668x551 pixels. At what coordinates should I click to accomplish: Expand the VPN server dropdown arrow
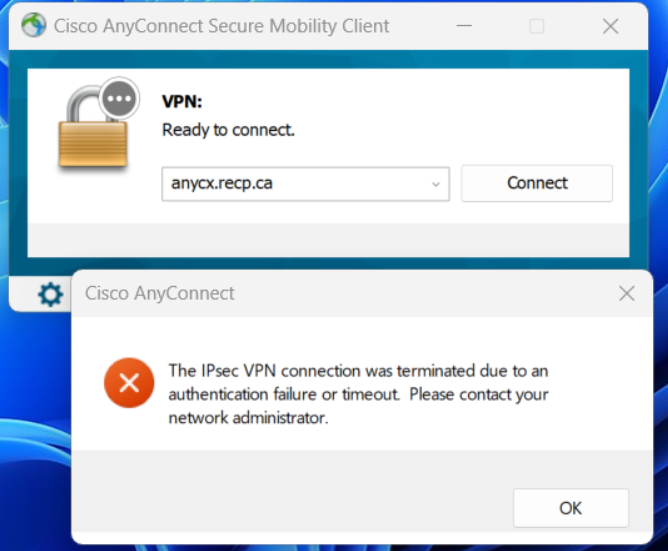point(435,184)
